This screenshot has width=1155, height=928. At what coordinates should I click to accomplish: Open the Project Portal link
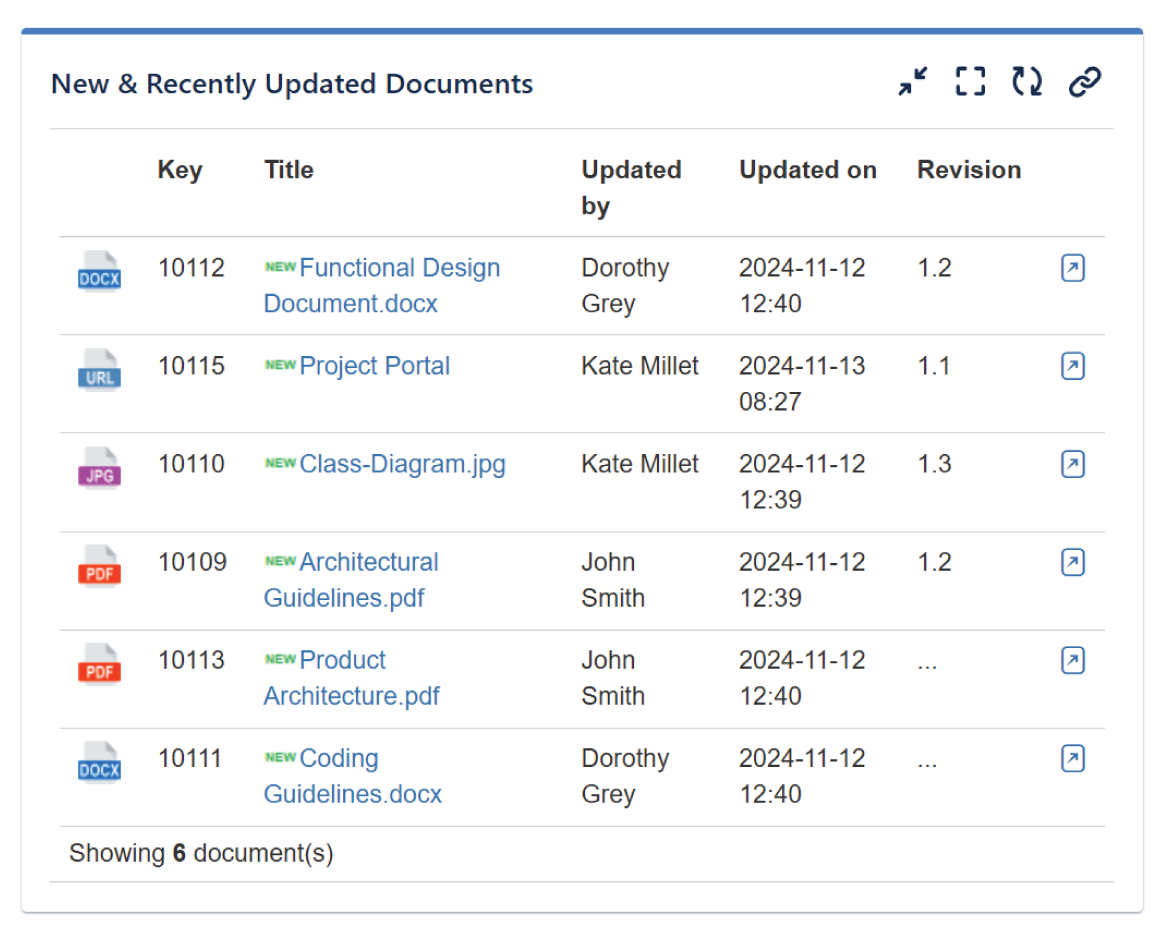tap(374, 366)
